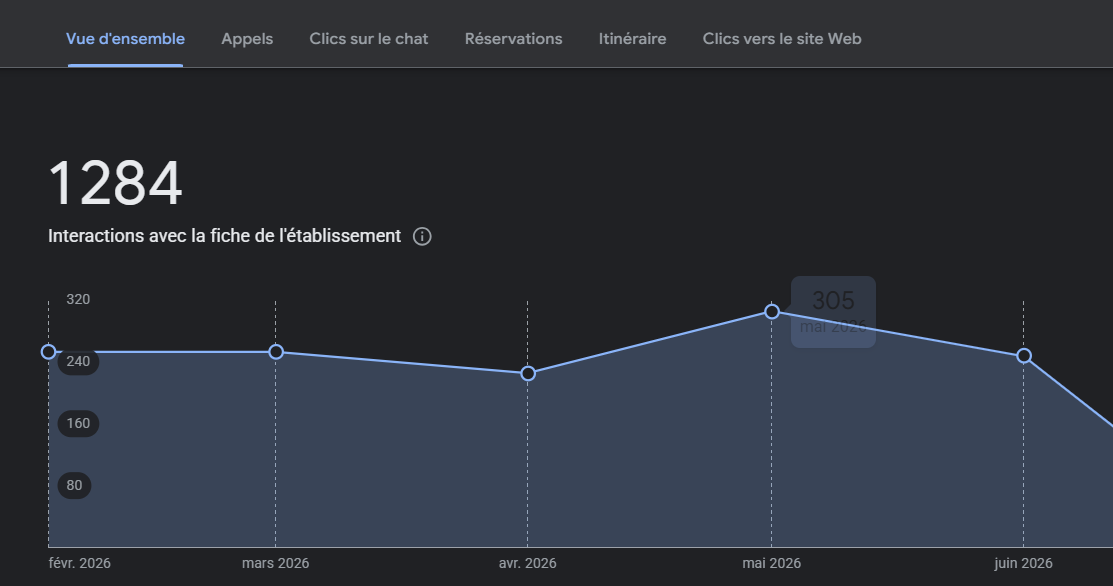Open Clics vers le site Web tab

point(782,39)
